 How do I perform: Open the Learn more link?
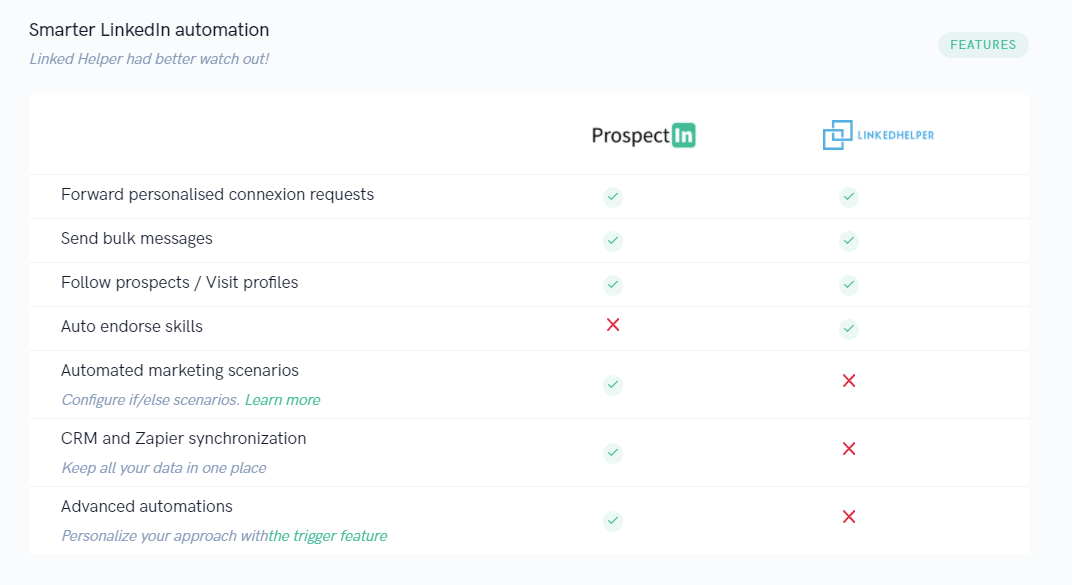(282, 400)
